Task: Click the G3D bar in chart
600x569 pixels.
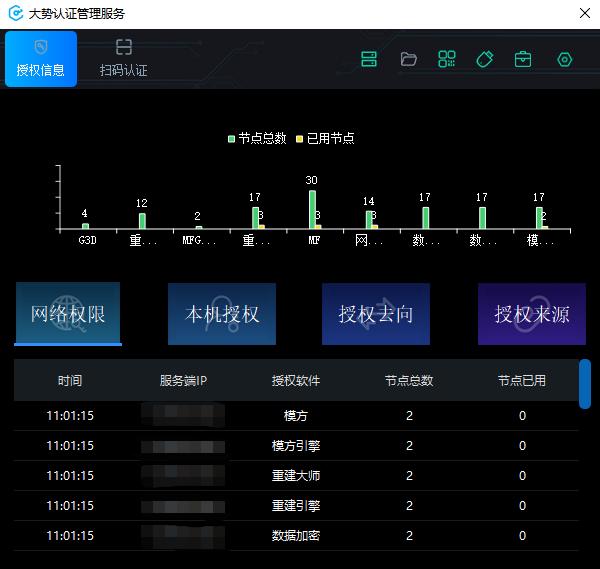Action: 85,226
